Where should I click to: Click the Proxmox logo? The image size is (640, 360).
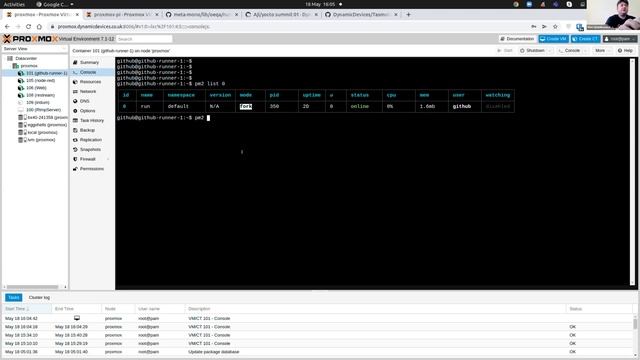click(x=30, y=39)
